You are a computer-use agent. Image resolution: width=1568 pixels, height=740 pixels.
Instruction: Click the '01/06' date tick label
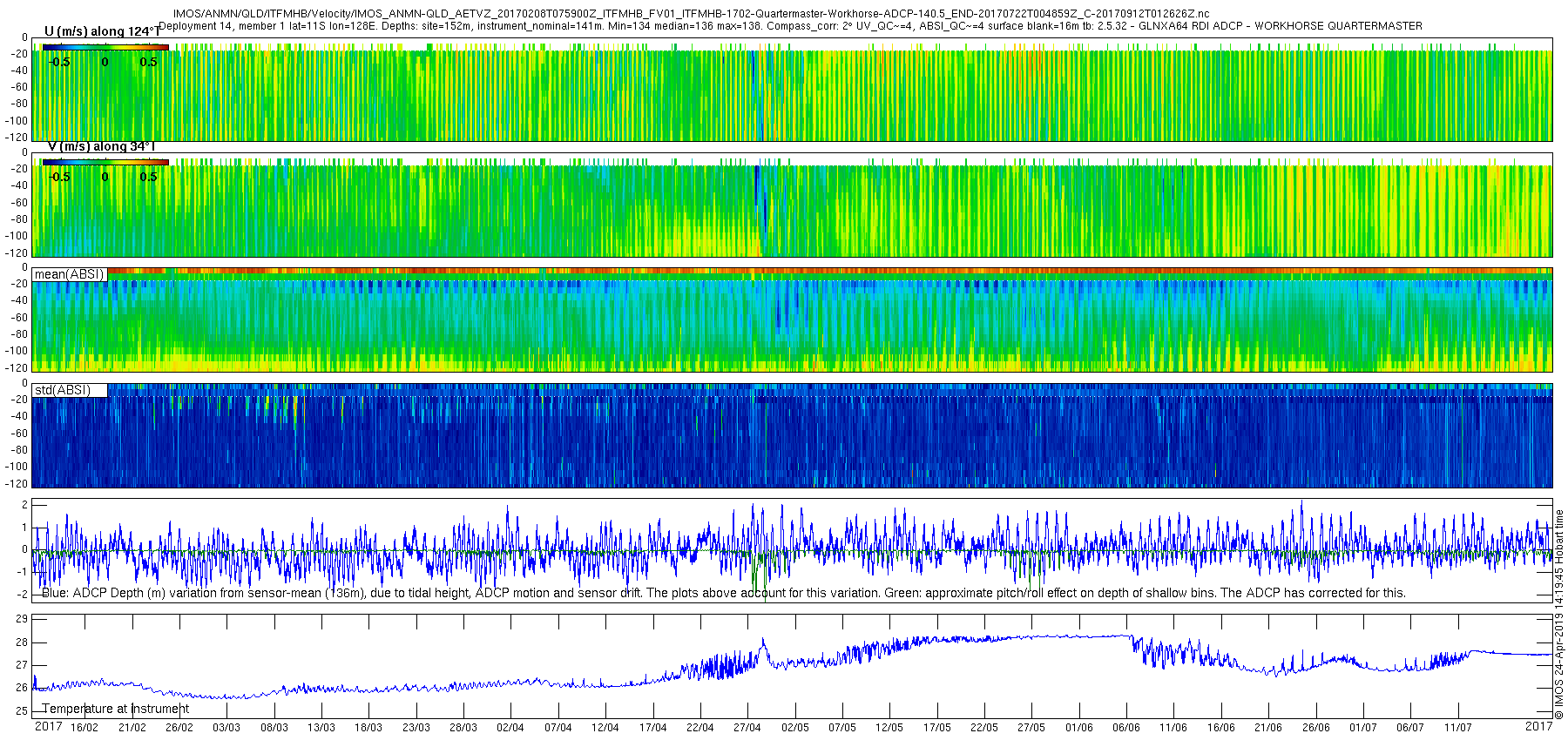[1079, 728]
